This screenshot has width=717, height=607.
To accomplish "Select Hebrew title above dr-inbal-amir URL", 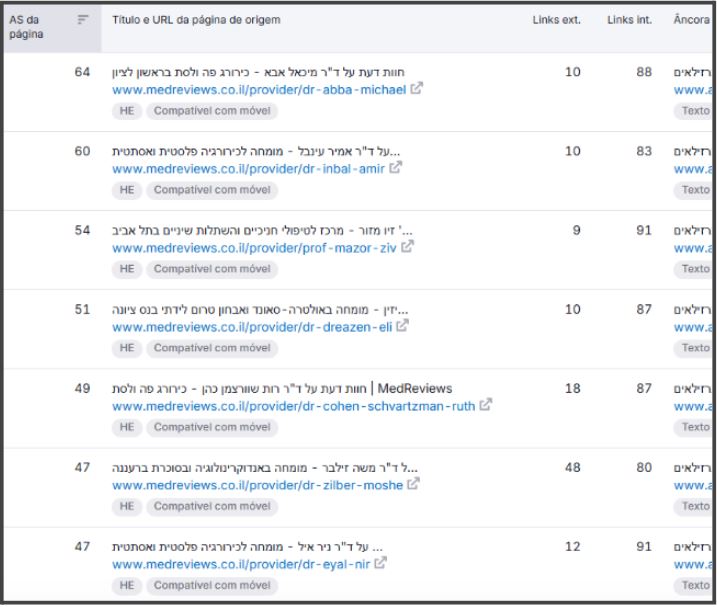I will (x=256, y=151).
